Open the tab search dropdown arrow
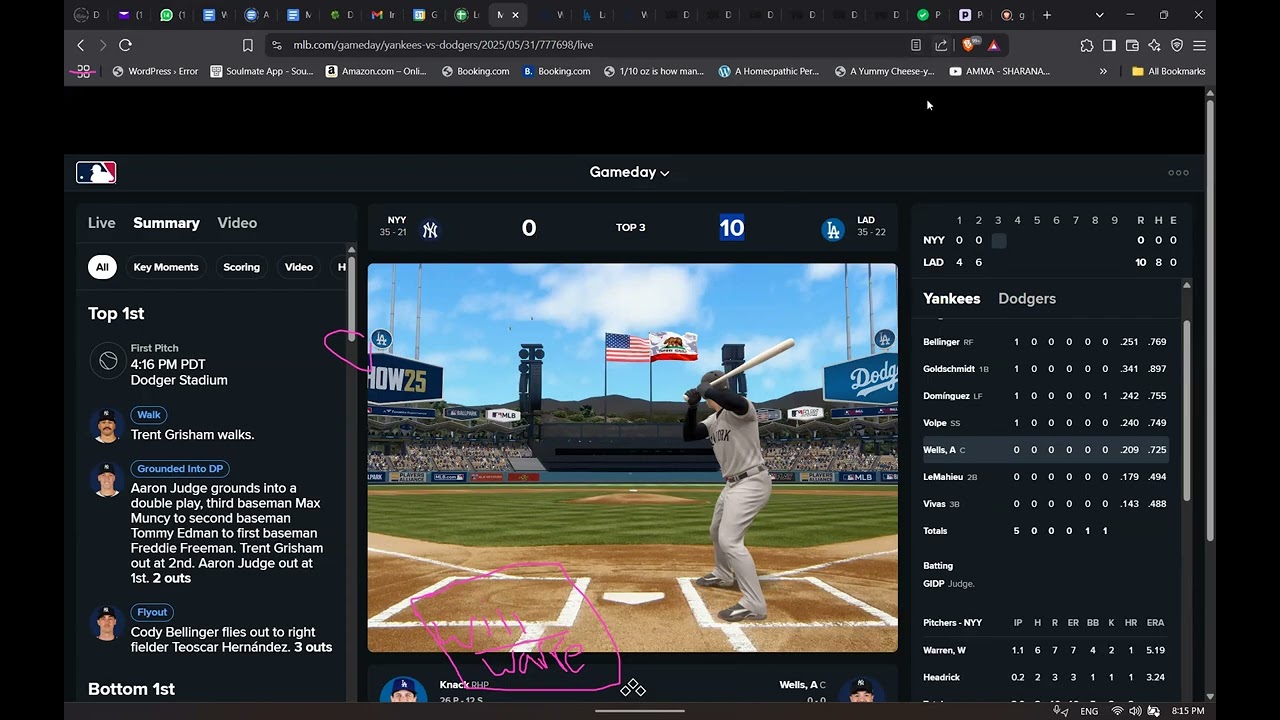 1099,15
